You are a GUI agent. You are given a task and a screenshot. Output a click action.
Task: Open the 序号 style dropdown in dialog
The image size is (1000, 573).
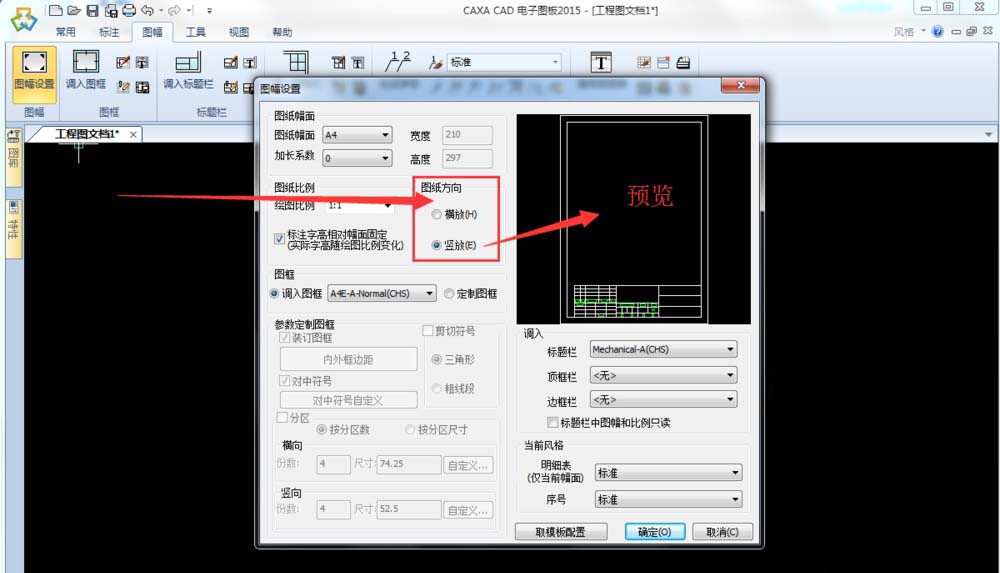(668, 500)
